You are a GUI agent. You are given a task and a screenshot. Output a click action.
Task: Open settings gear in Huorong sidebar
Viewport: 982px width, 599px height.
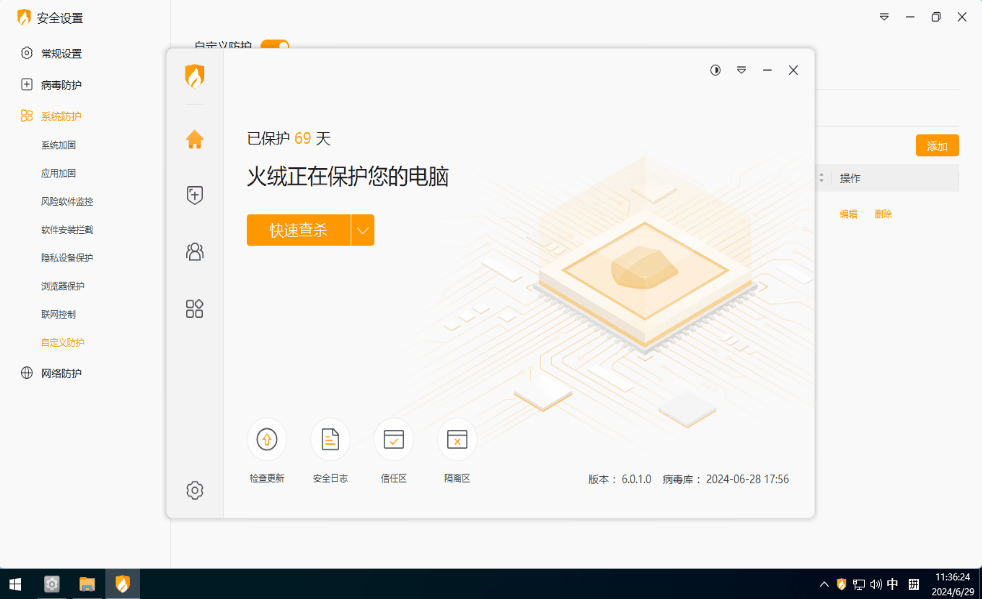[x=195, y=490]
